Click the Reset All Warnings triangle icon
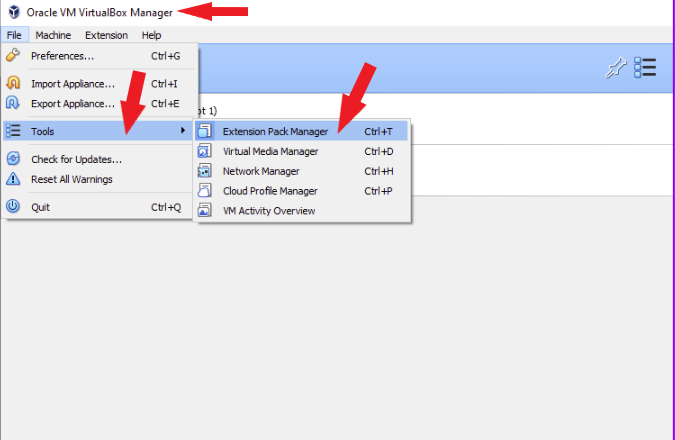The height and width of the screenshot is (440, 675). [x=13, y=178]
